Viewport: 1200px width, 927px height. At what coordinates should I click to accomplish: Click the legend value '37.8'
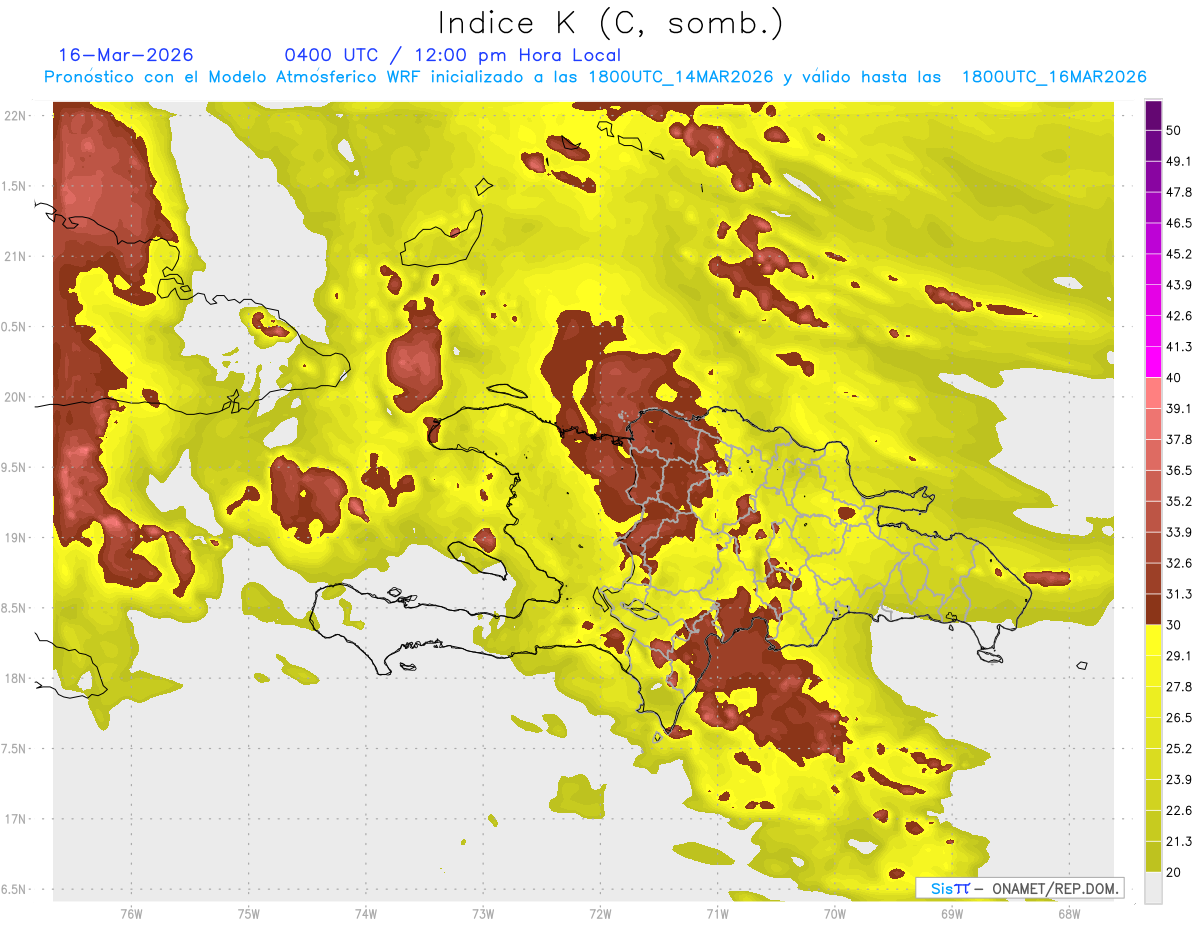pos(1178,439)
